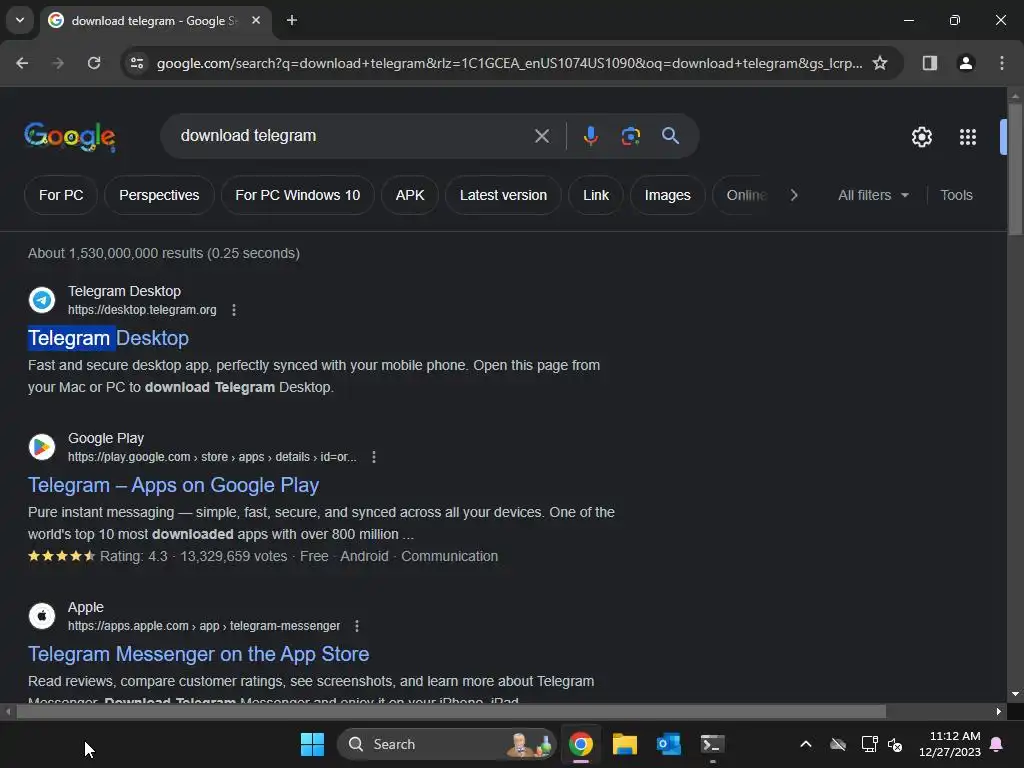Show hidden system tray icons
The width and height of the screenshot is (1024, 768).
[x=806, y=744]
